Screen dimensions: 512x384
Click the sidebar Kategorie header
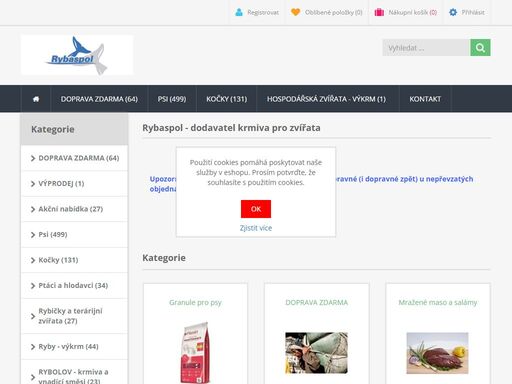pyautogui.click(x=74, y=129)
